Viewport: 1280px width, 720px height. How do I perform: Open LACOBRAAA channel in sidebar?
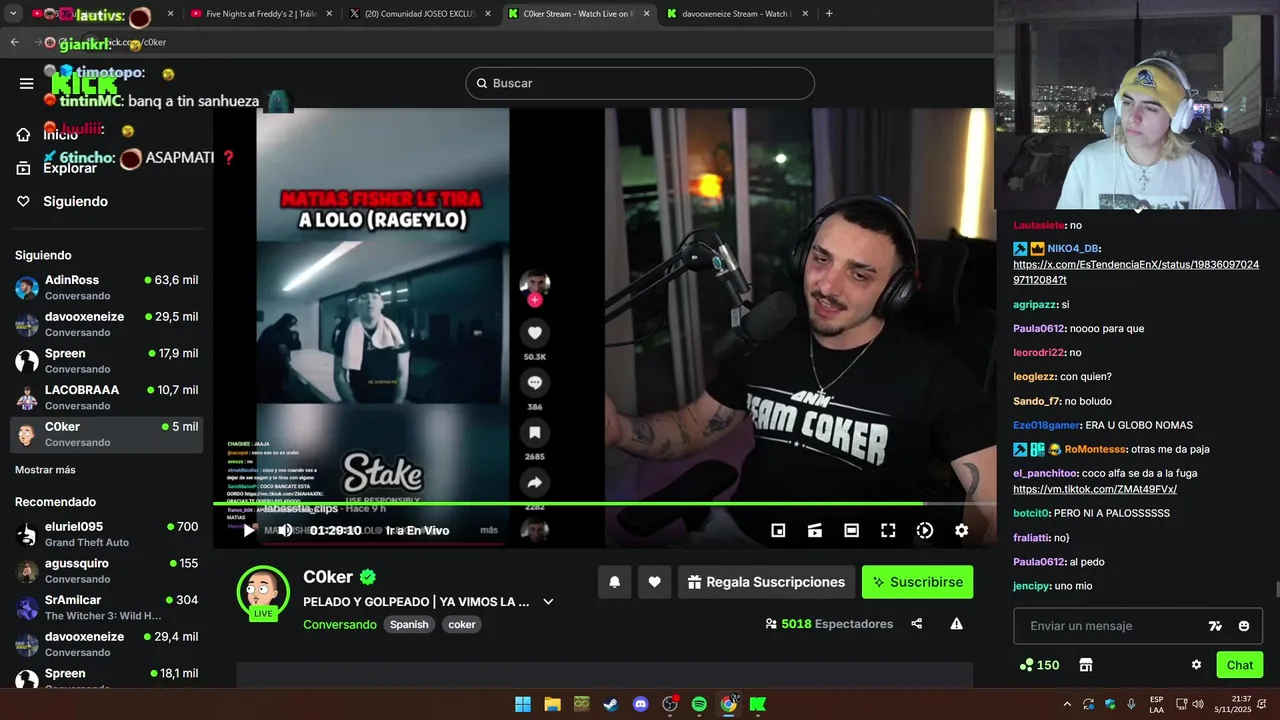click(106, 398)
